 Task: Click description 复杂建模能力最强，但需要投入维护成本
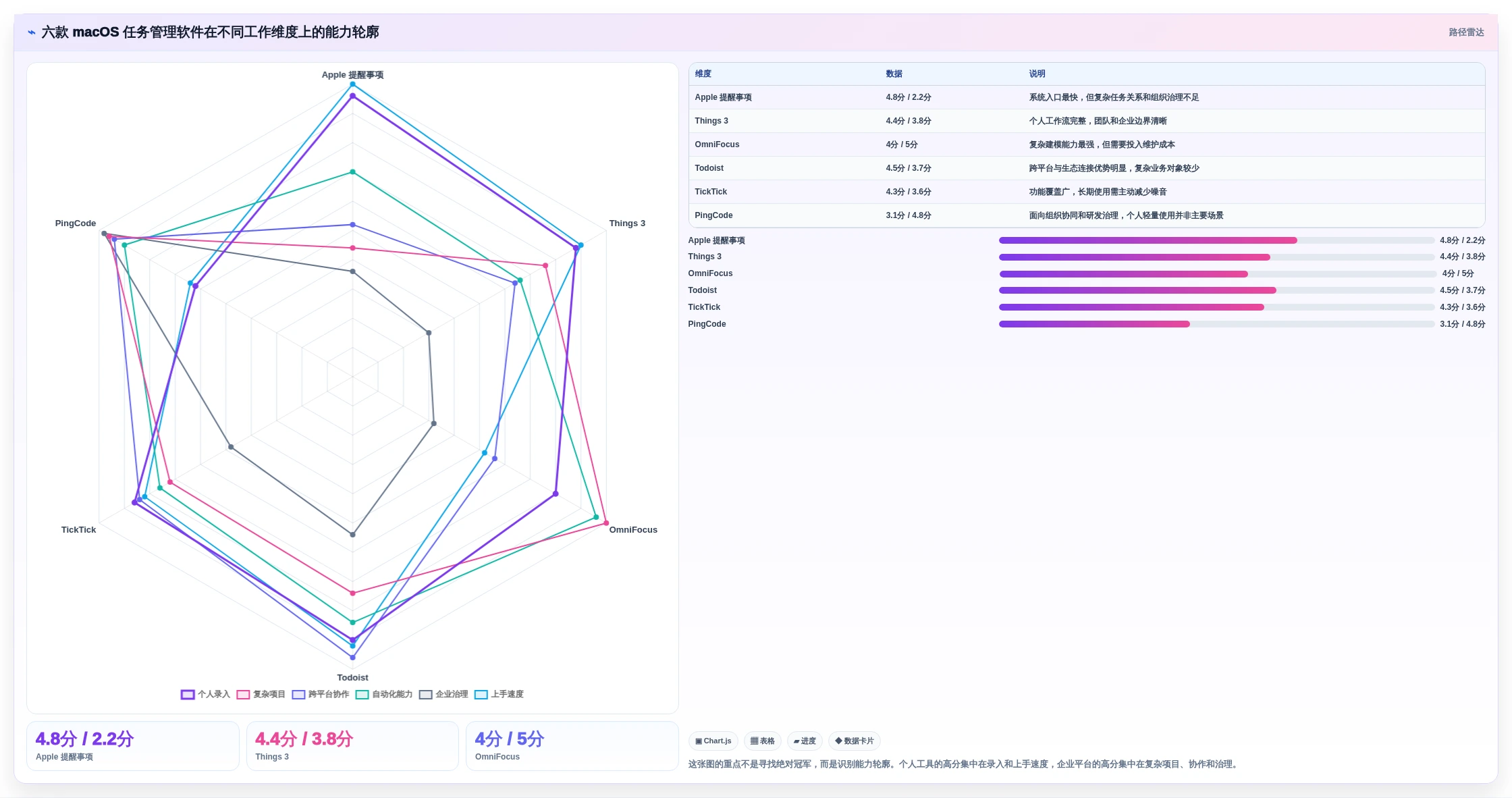(x=1102, y=144)
